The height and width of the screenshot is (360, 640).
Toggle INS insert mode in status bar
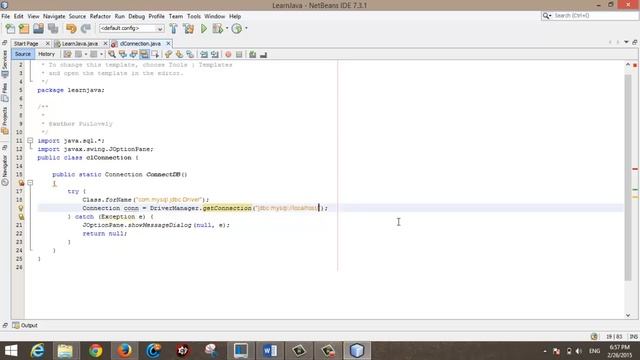(x=633, y=337)
